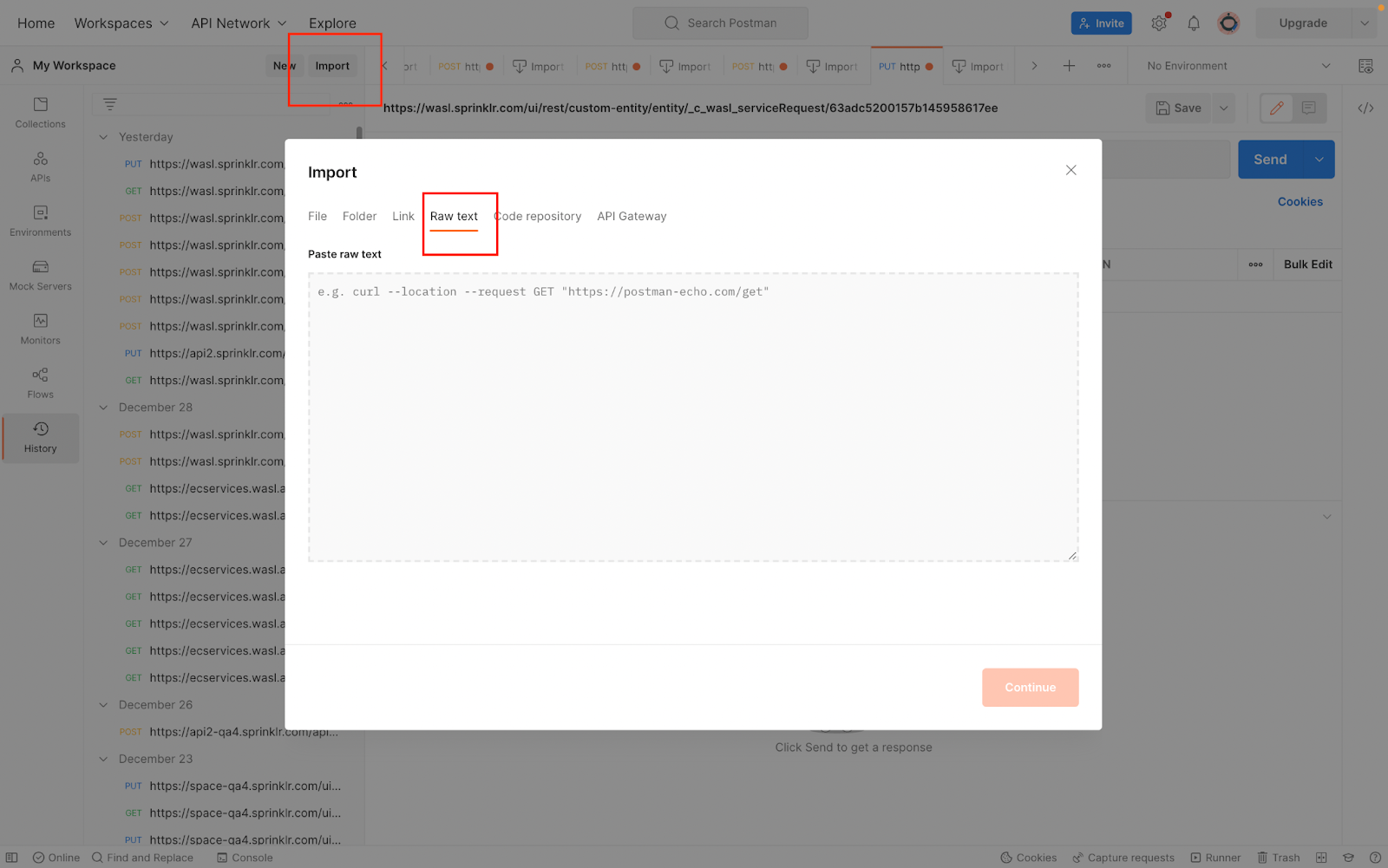The image size is (1388, 868).
Task: Collapse the December 28 history group
Action: tap(103, 408)
